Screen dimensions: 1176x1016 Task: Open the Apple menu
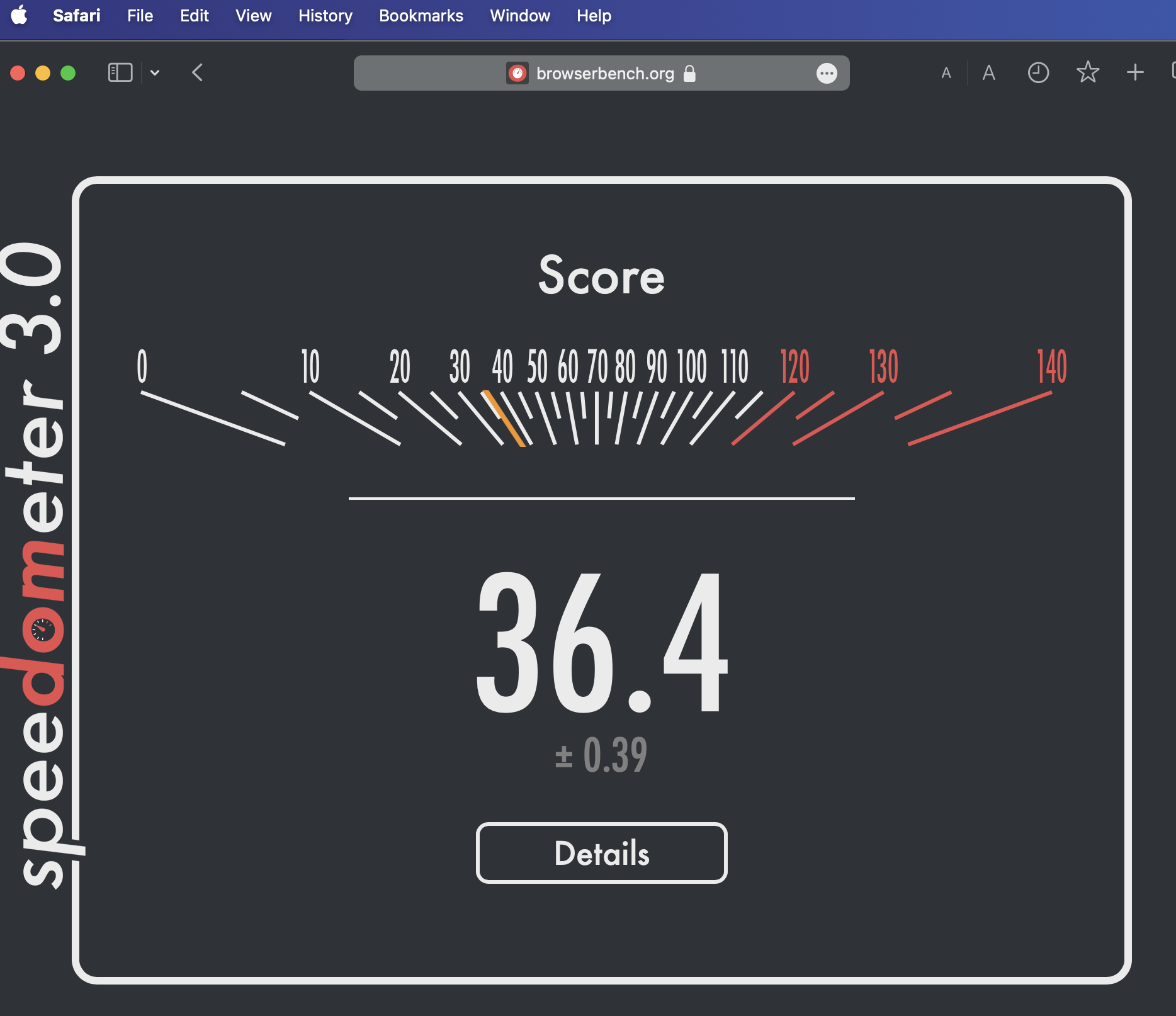click(20, 15)
